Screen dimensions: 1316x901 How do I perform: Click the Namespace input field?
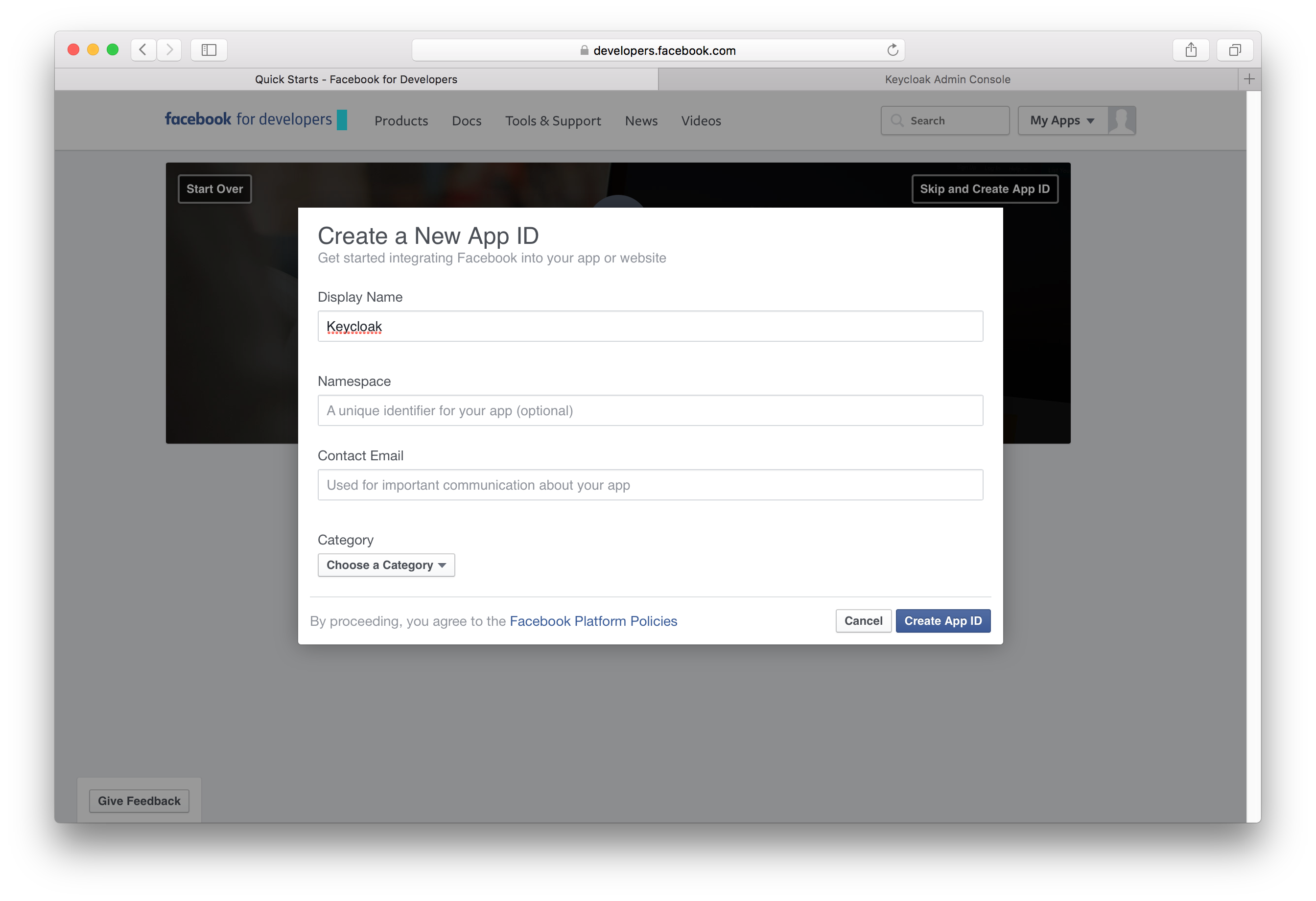pos(650,410)
